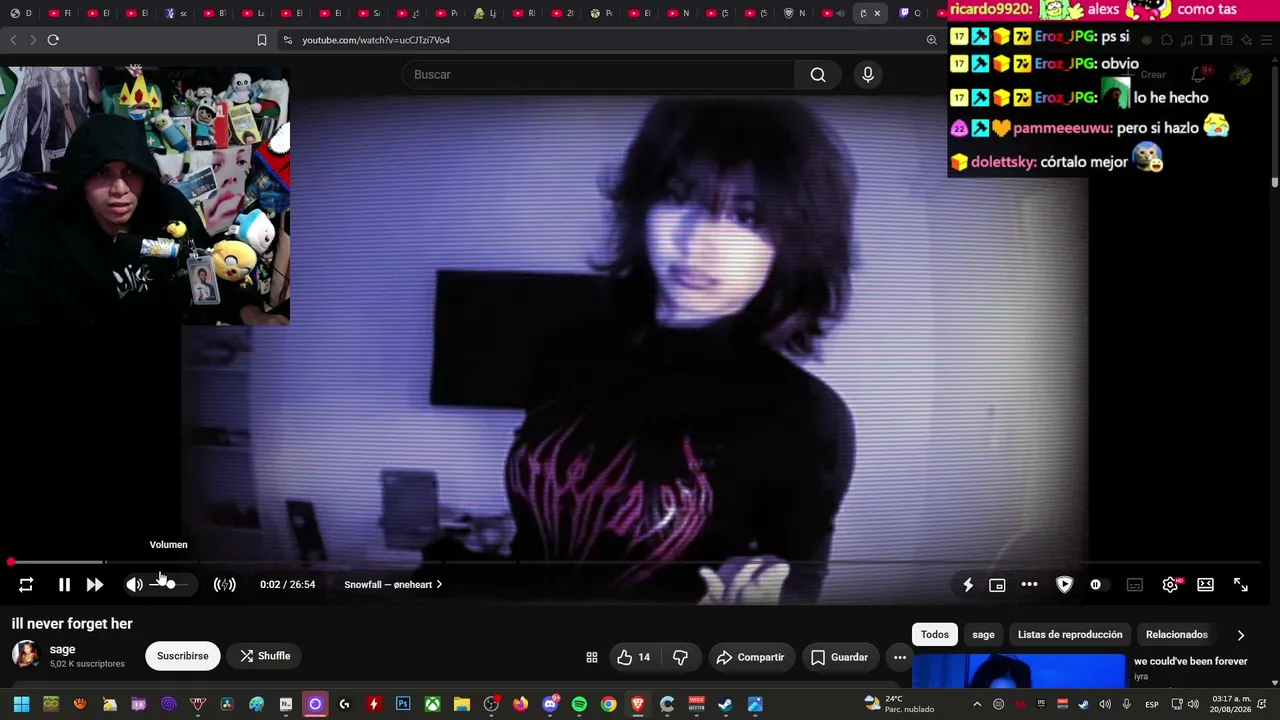Open Spotify from the taskbar
This screenshot has width=1280, height=720.
tap(579, 704)
